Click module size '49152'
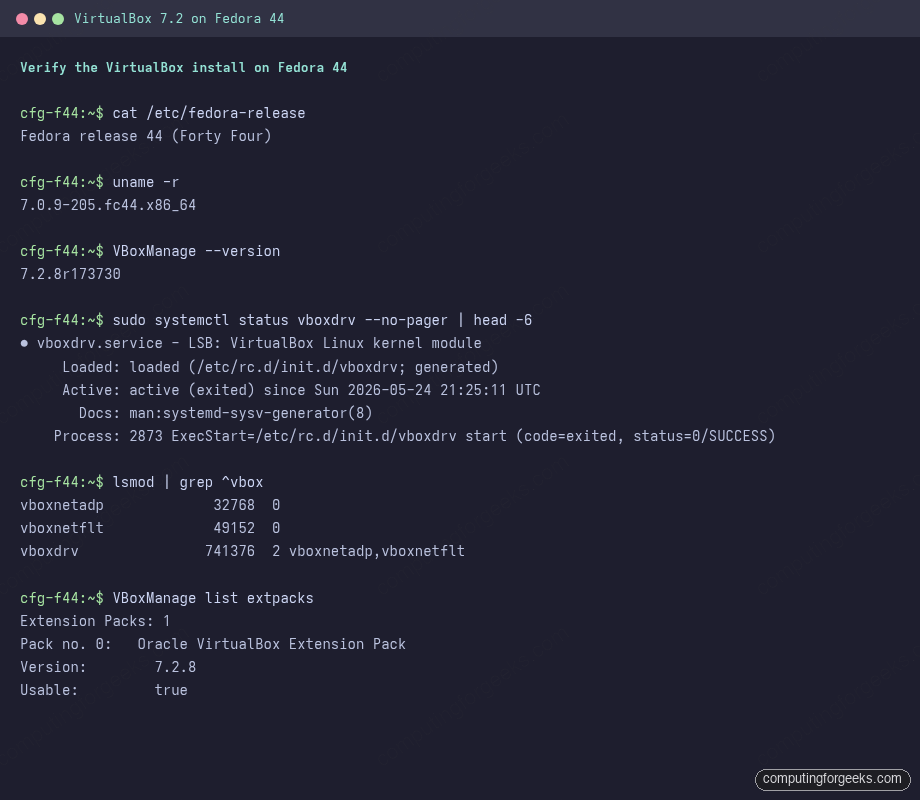 234,528
